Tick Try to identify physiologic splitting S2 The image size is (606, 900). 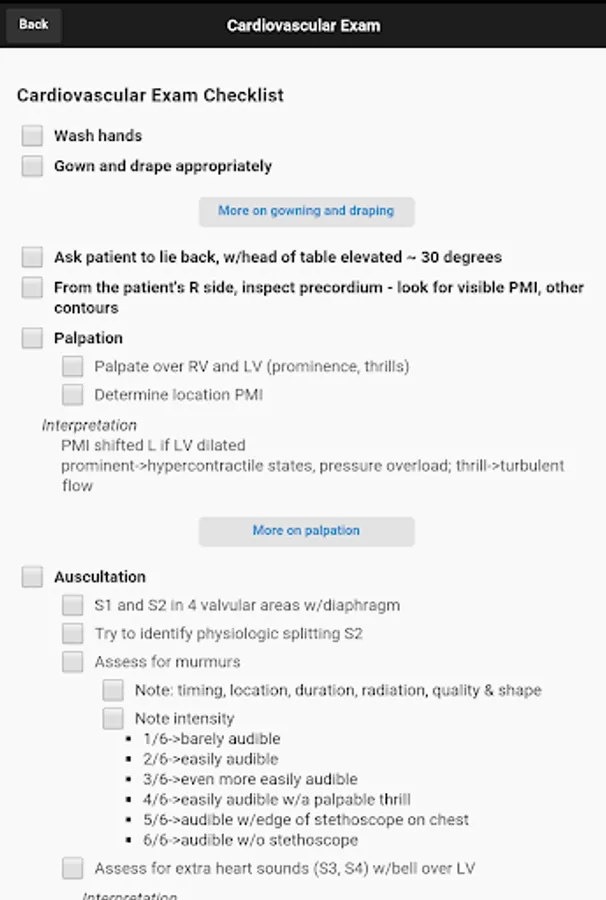[73, 633]
